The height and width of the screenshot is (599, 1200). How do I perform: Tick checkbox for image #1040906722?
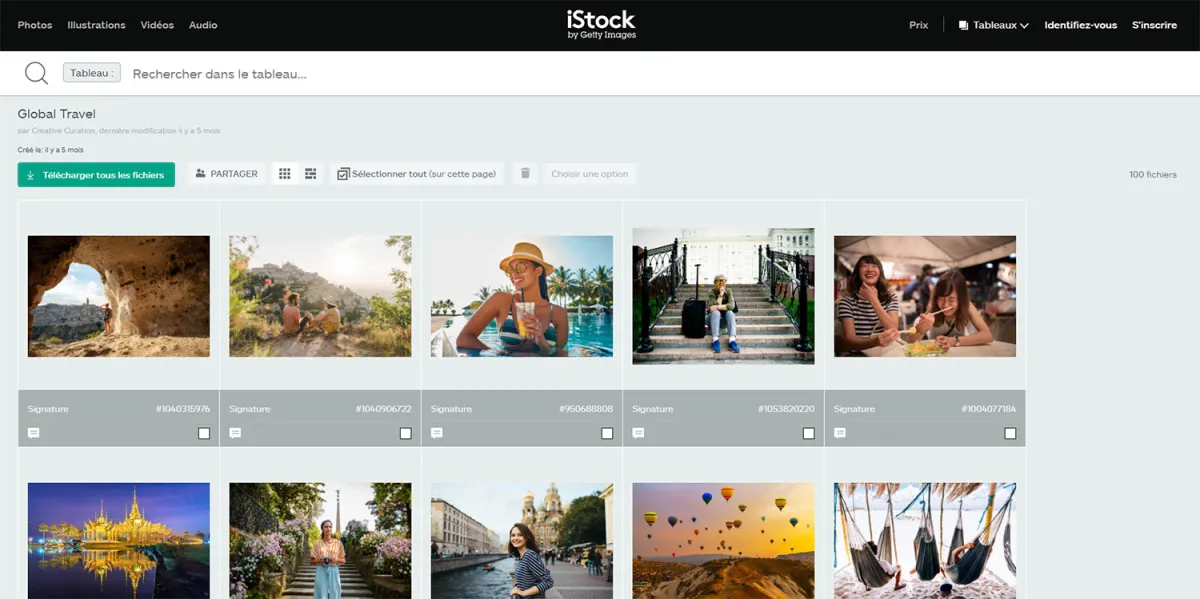click(x=405, y=433)
